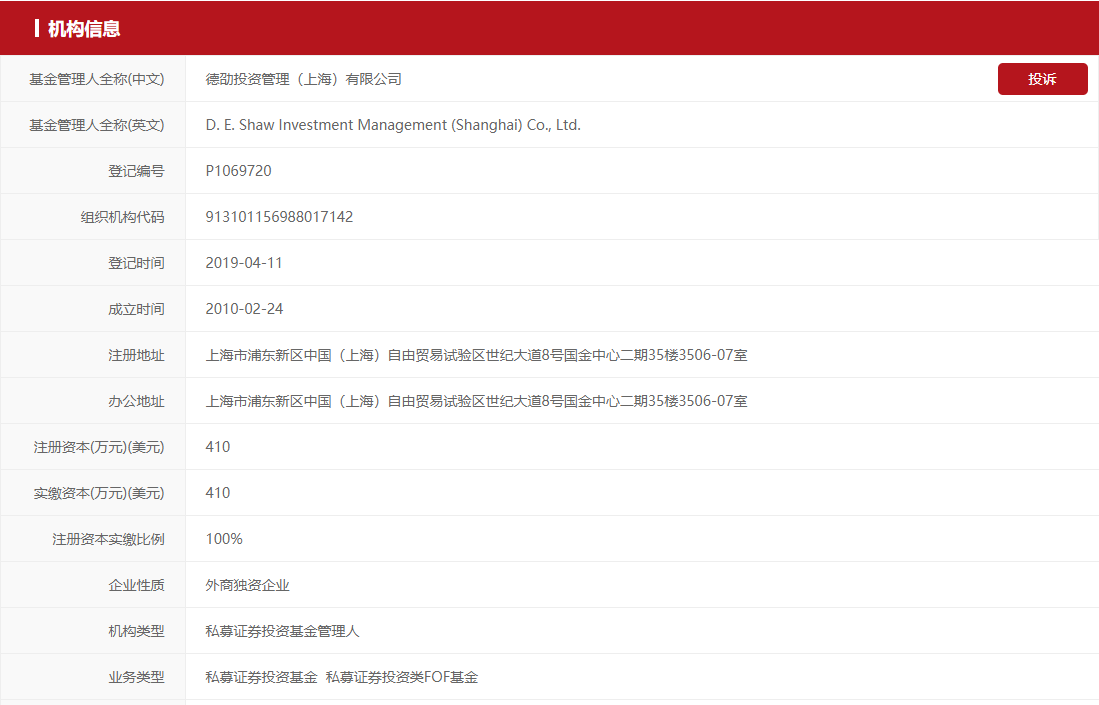Select 外商独资企业 enterprise nature value
The width and height of the screenshot is (1099, 705).
(x=247, y=585)
